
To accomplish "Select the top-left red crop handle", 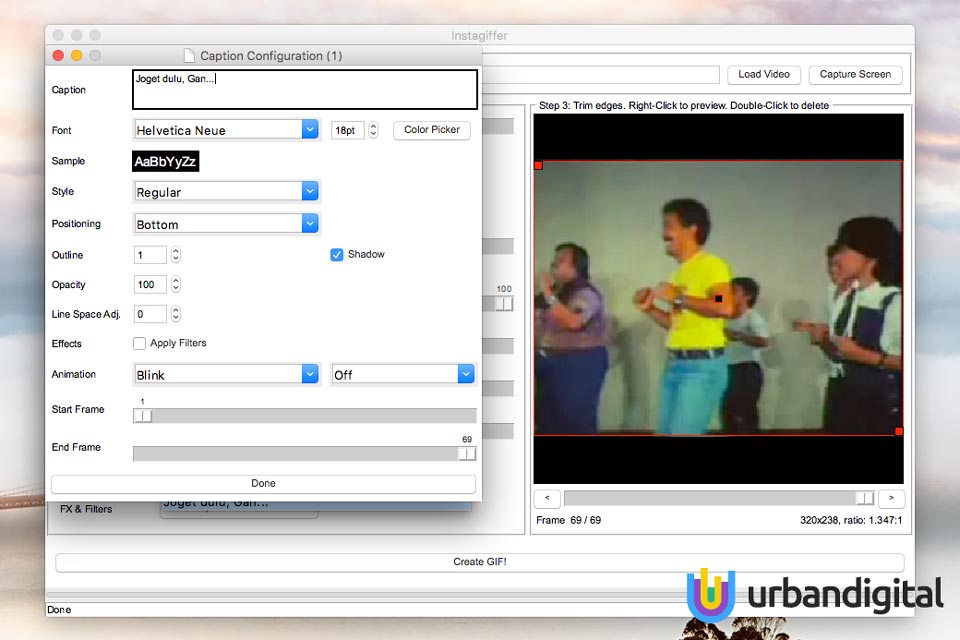I will pyautogui.click(x=539, y=165).
